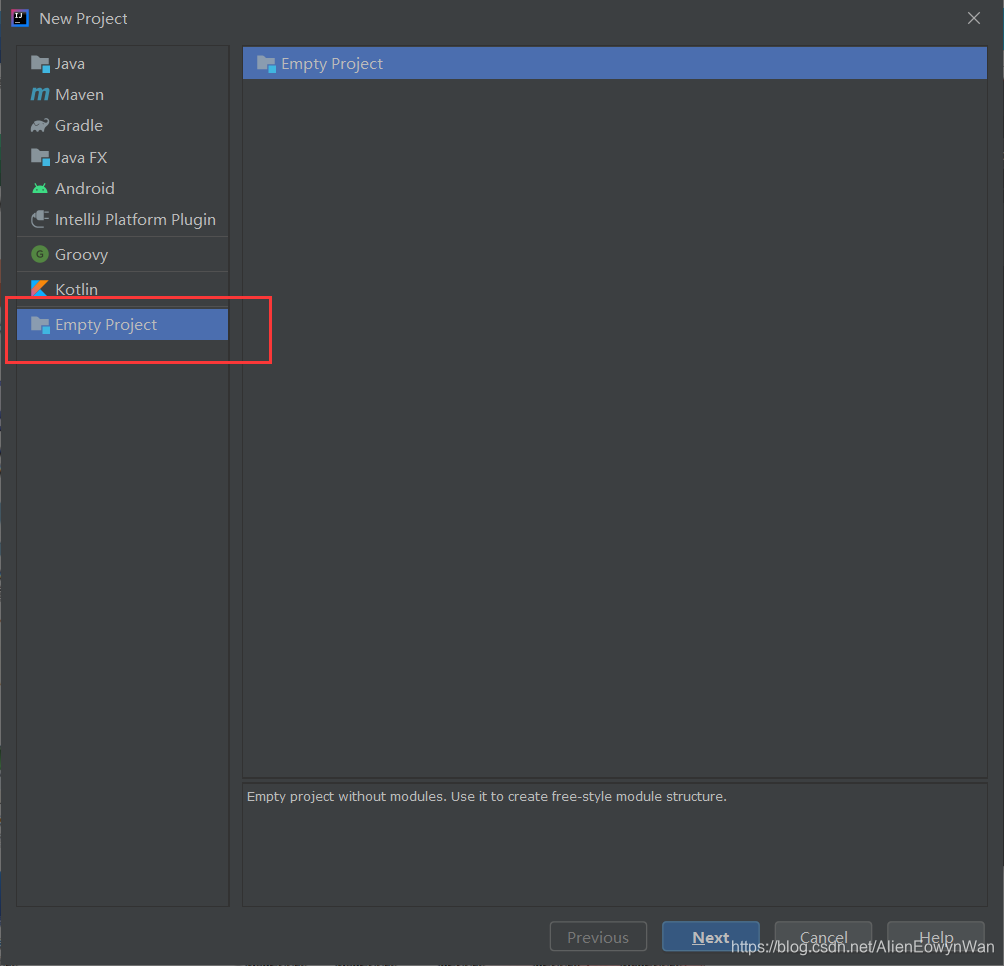The width and height of the screenshot is (1004, 966).
Task: Click the Kotlin logo icon
Action: 40,289
